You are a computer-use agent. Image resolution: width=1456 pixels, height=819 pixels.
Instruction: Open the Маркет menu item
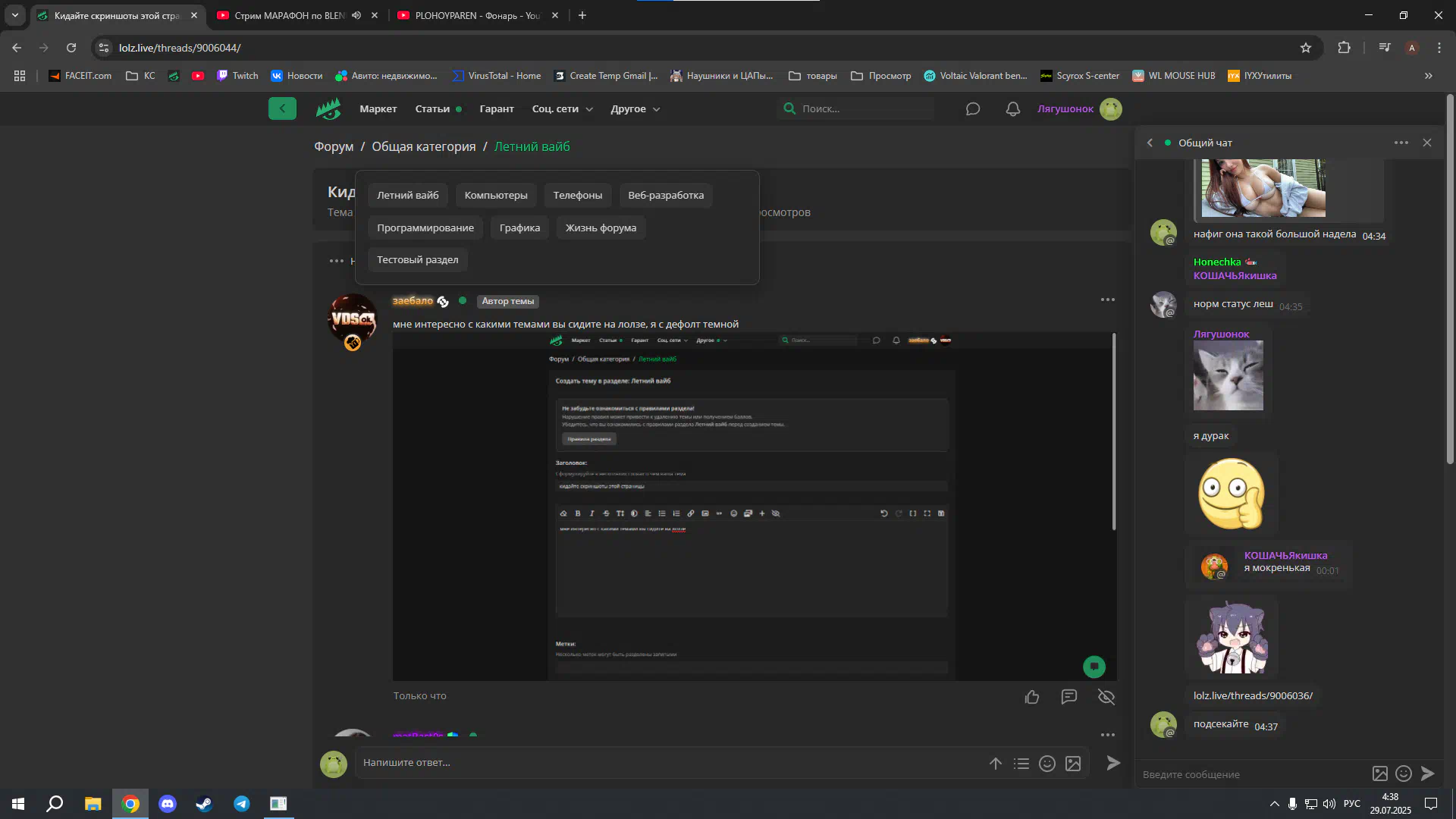point(378,109)
